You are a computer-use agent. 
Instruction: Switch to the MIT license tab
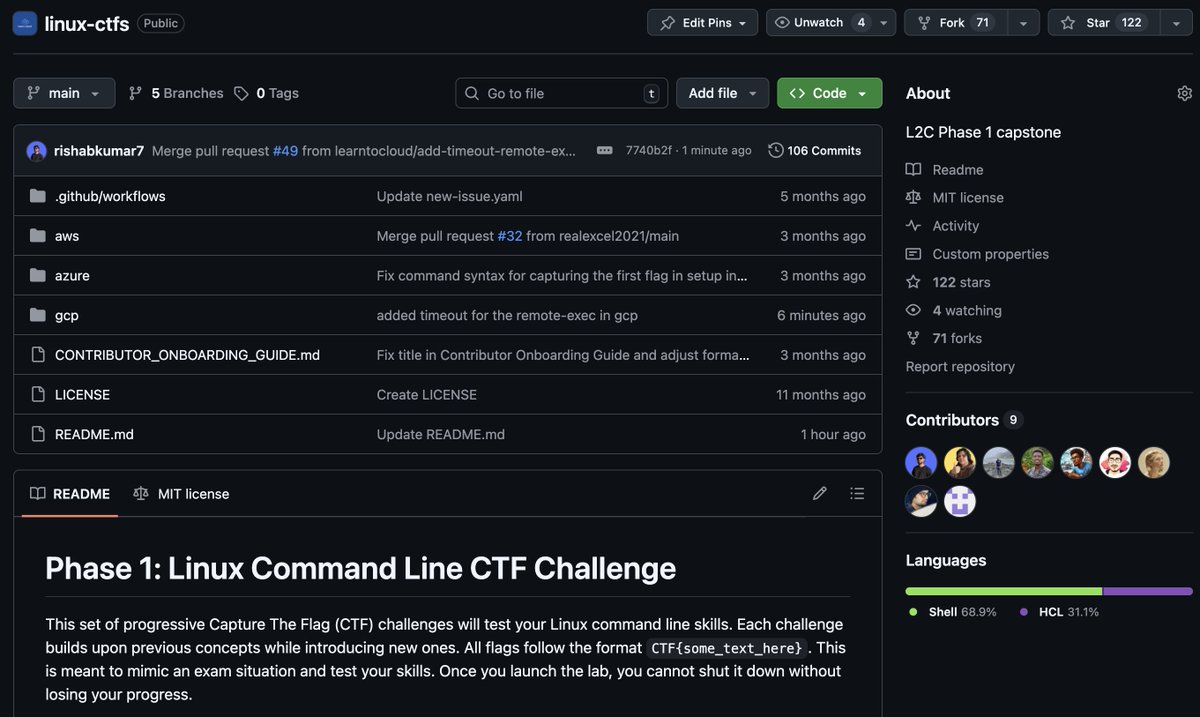click(x=181, y=493)
